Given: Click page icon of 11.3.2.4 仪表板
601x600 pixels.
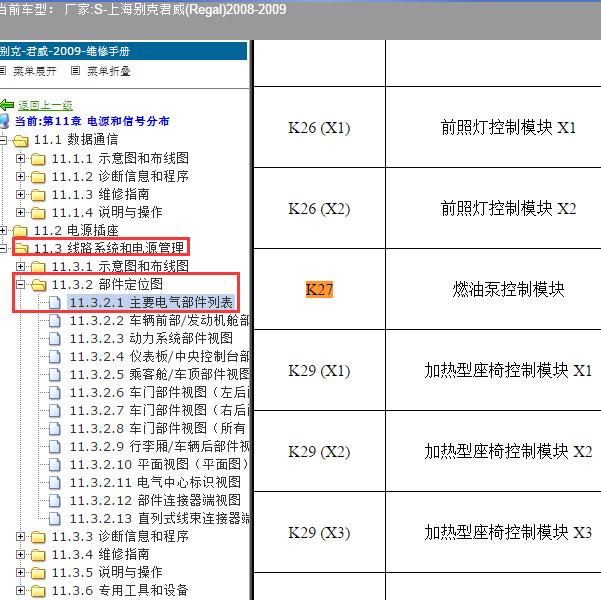Looking at the screenshot, I should [55, 357].
